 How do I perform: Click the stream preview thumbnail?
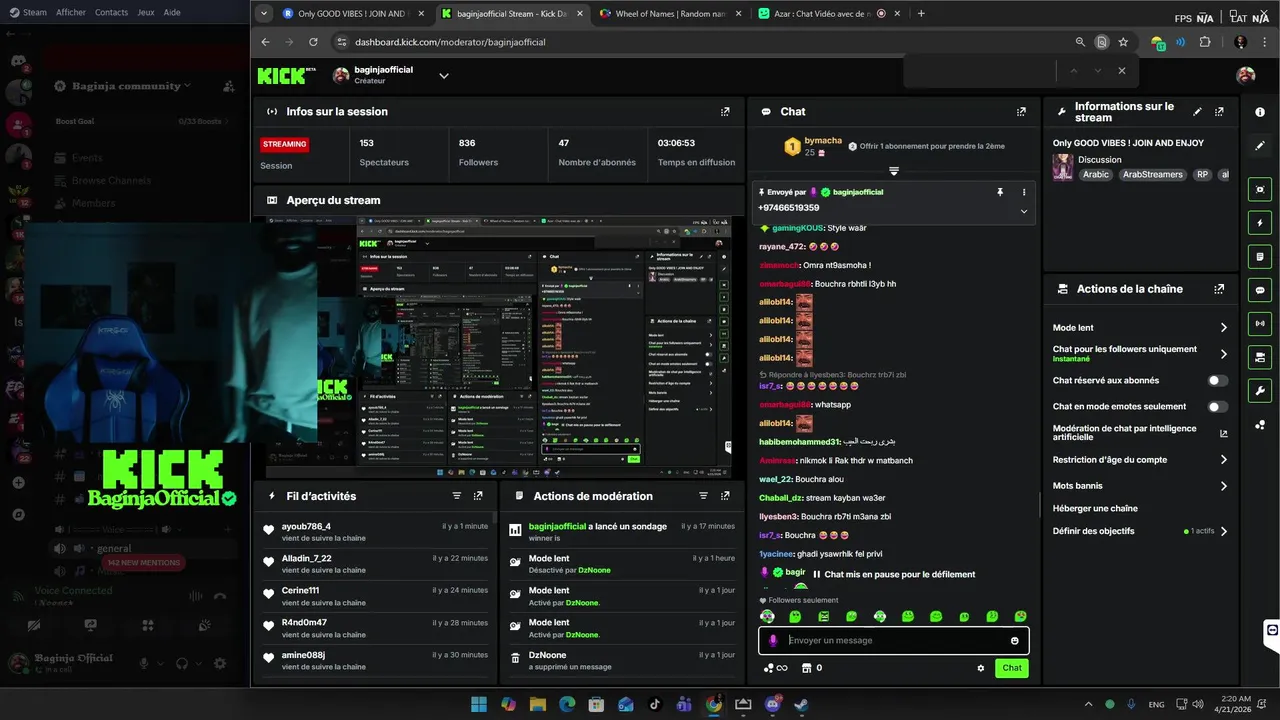(496, 347)
